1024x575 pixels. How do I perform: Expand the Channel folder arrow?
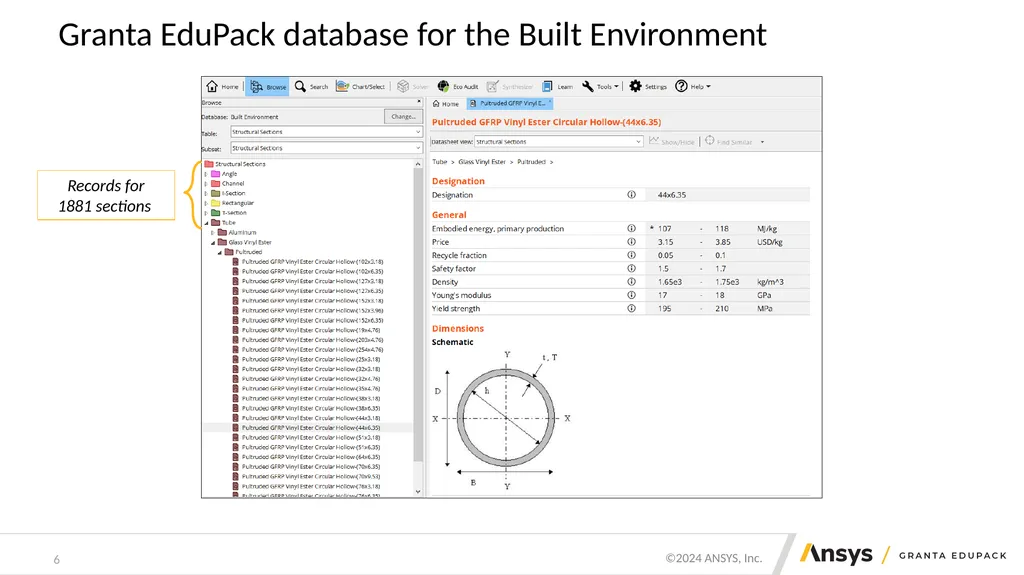(x=206, y=184)
